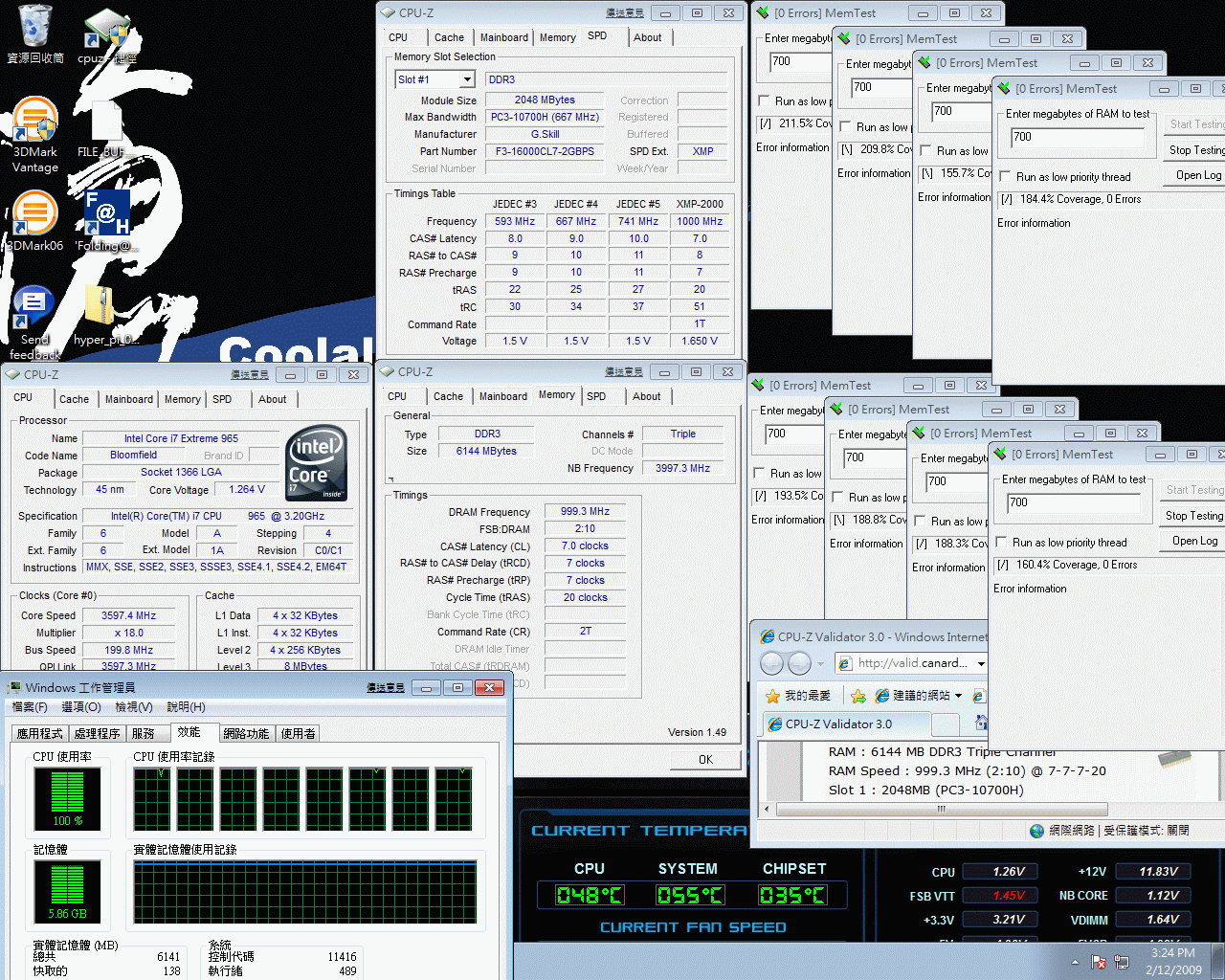
Task: Click the Home icon in Internet Explorer
Action: tap(981, 723)
